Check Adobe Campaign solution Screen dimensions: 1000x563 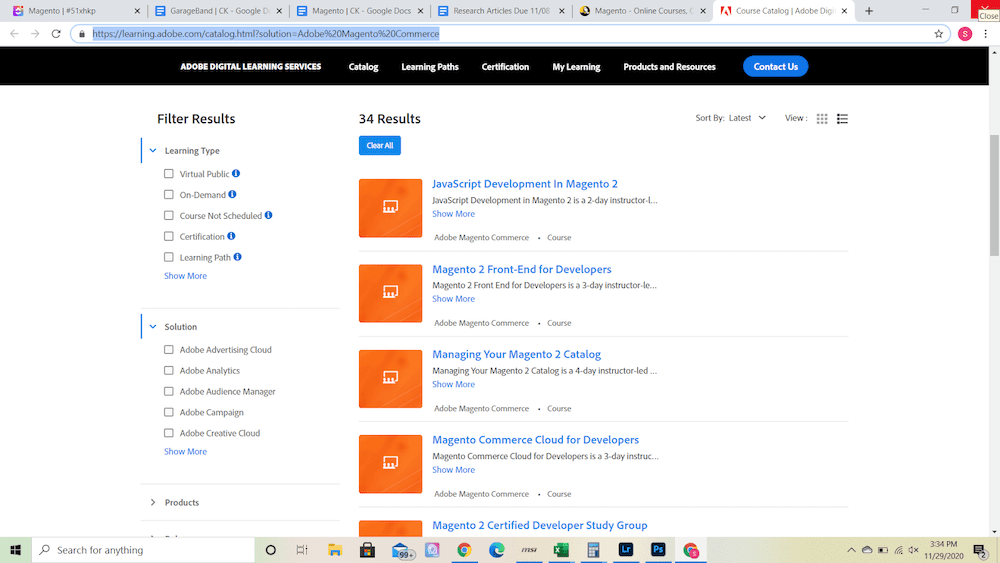click(168, 412)
